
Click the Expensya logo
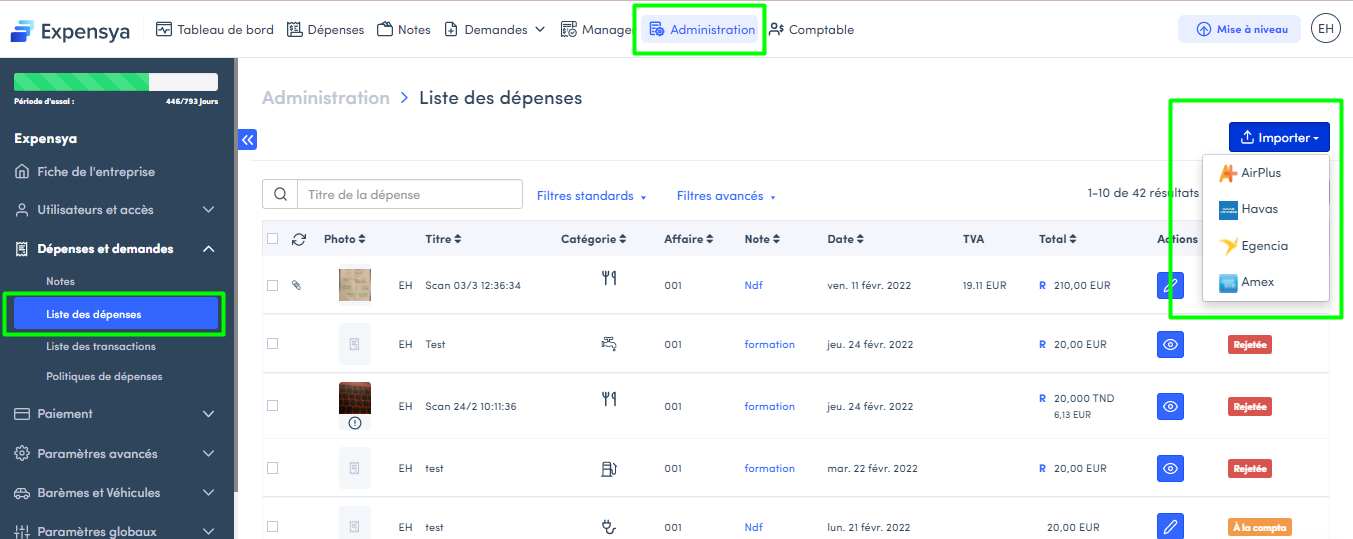[70, 31]
